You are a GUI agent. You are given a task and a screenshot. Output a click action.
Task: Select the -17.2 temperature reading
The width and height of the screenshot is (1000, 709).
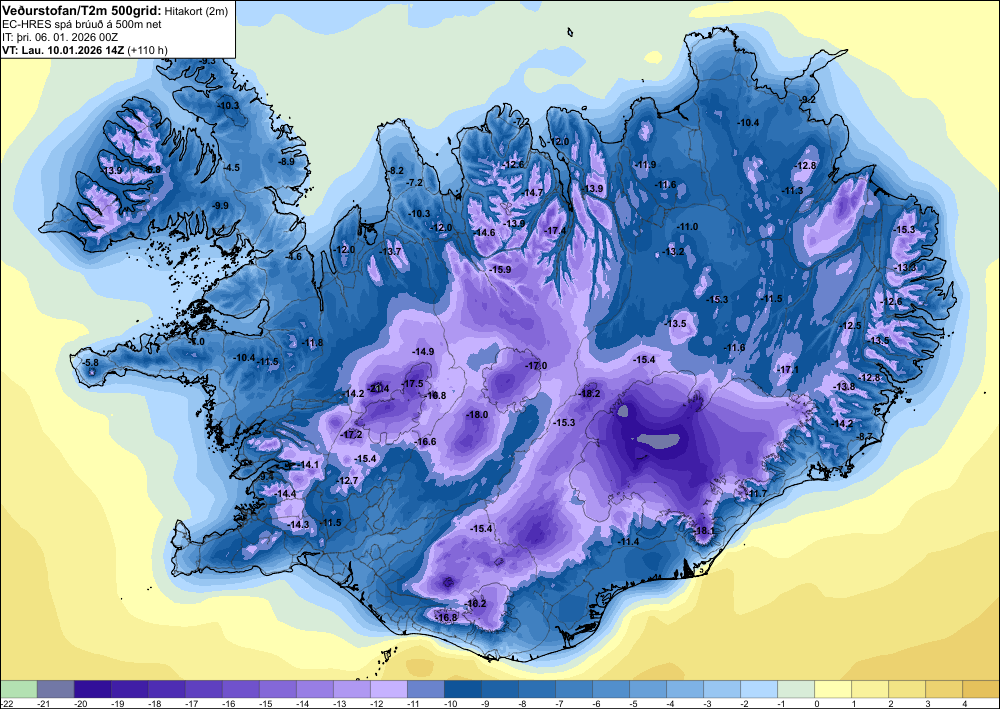(351, 434)
